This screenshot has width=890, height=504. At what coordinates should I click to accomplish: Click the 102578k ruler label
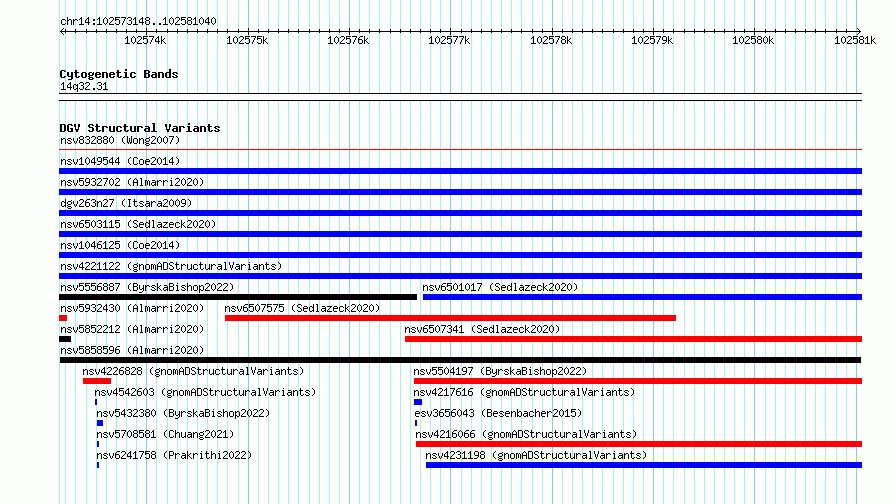[551, 40]
